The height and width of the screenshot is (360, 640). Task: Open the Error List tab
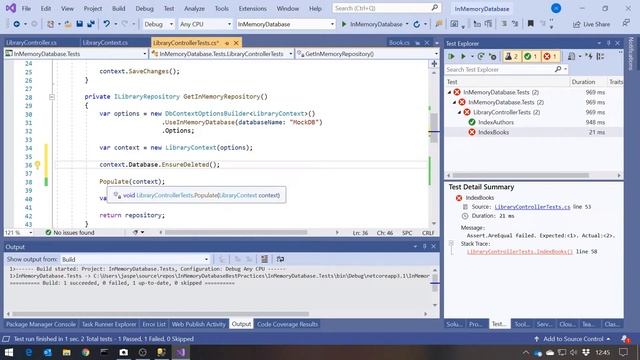click(154, 324)
